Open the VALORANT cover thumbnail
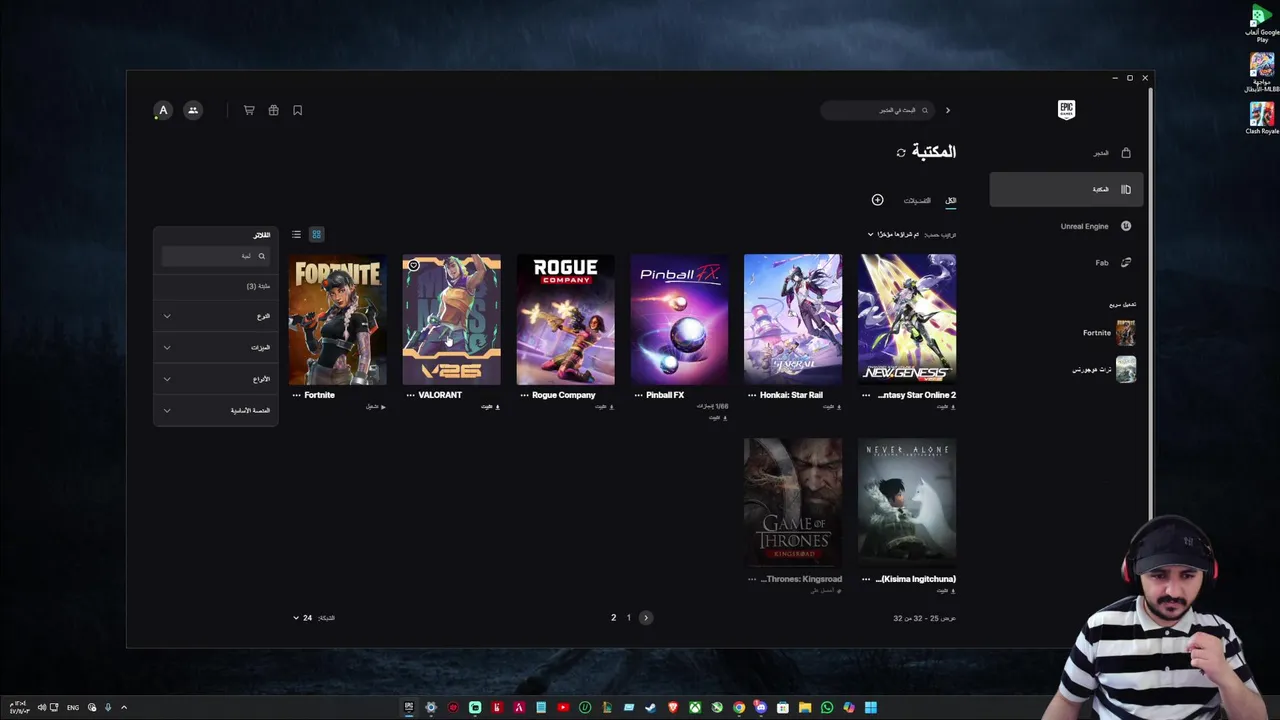 pos(452,319)
